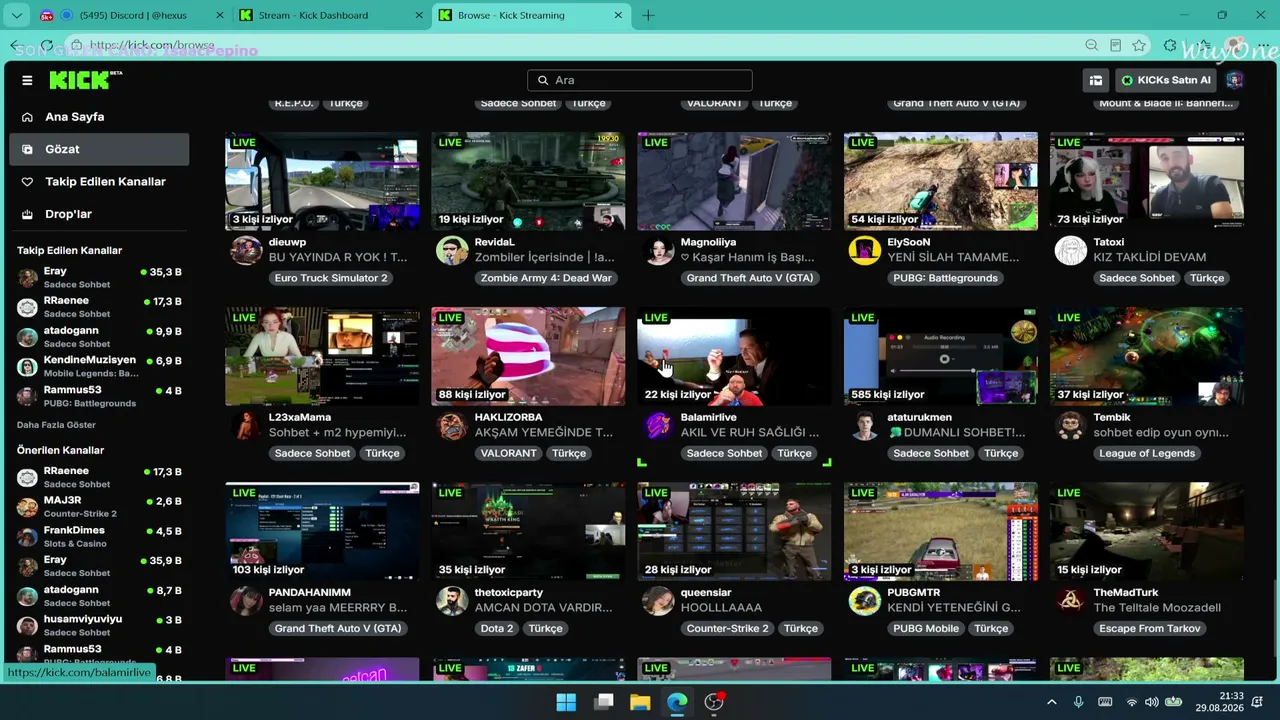Add page to favorites with star icon

[1140, 45]
